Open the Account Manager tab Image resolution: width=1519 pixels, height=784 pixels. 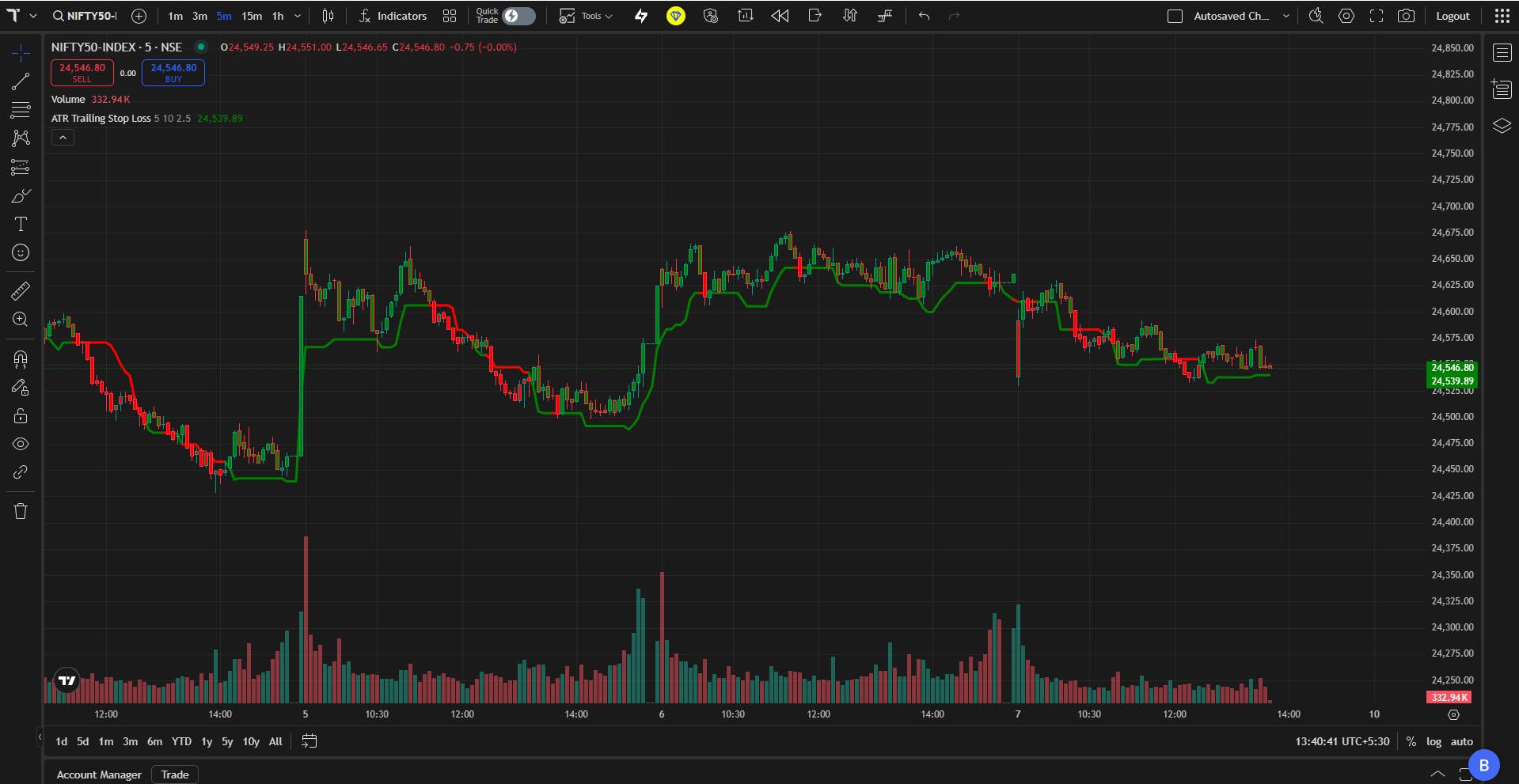click(x=99, y=775)
